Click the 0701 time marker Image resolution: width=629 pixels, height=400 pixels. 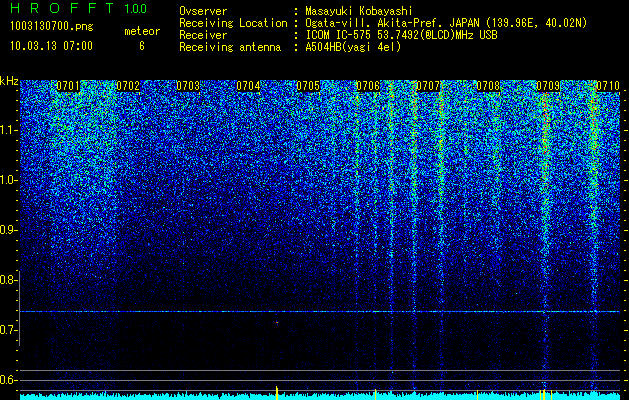click(68, 86)
